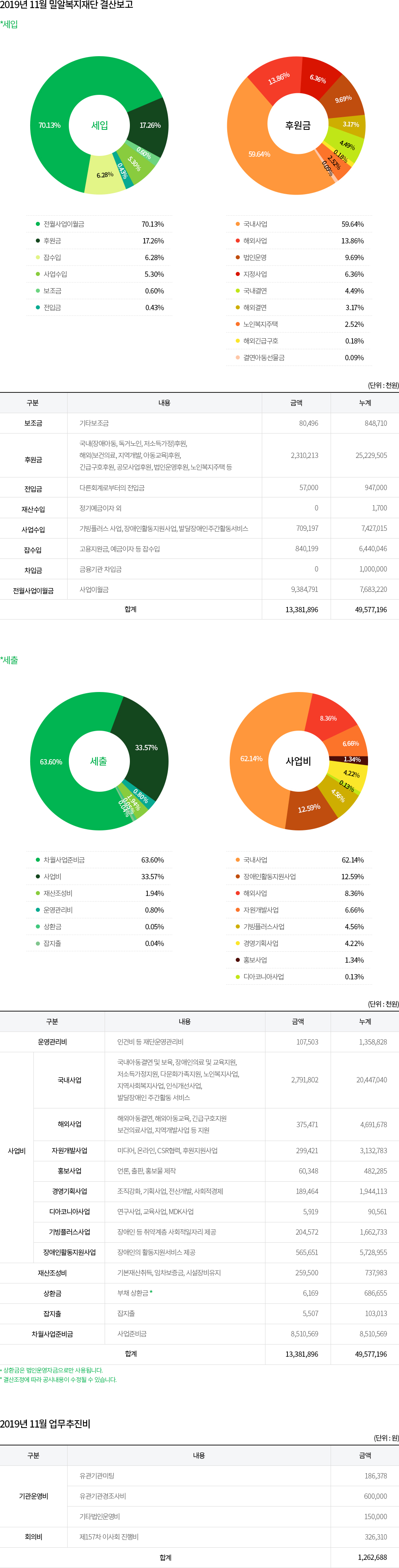
Task: Select the 제157차 이사회 진행비 table cell
Action: coord(109,1537)
